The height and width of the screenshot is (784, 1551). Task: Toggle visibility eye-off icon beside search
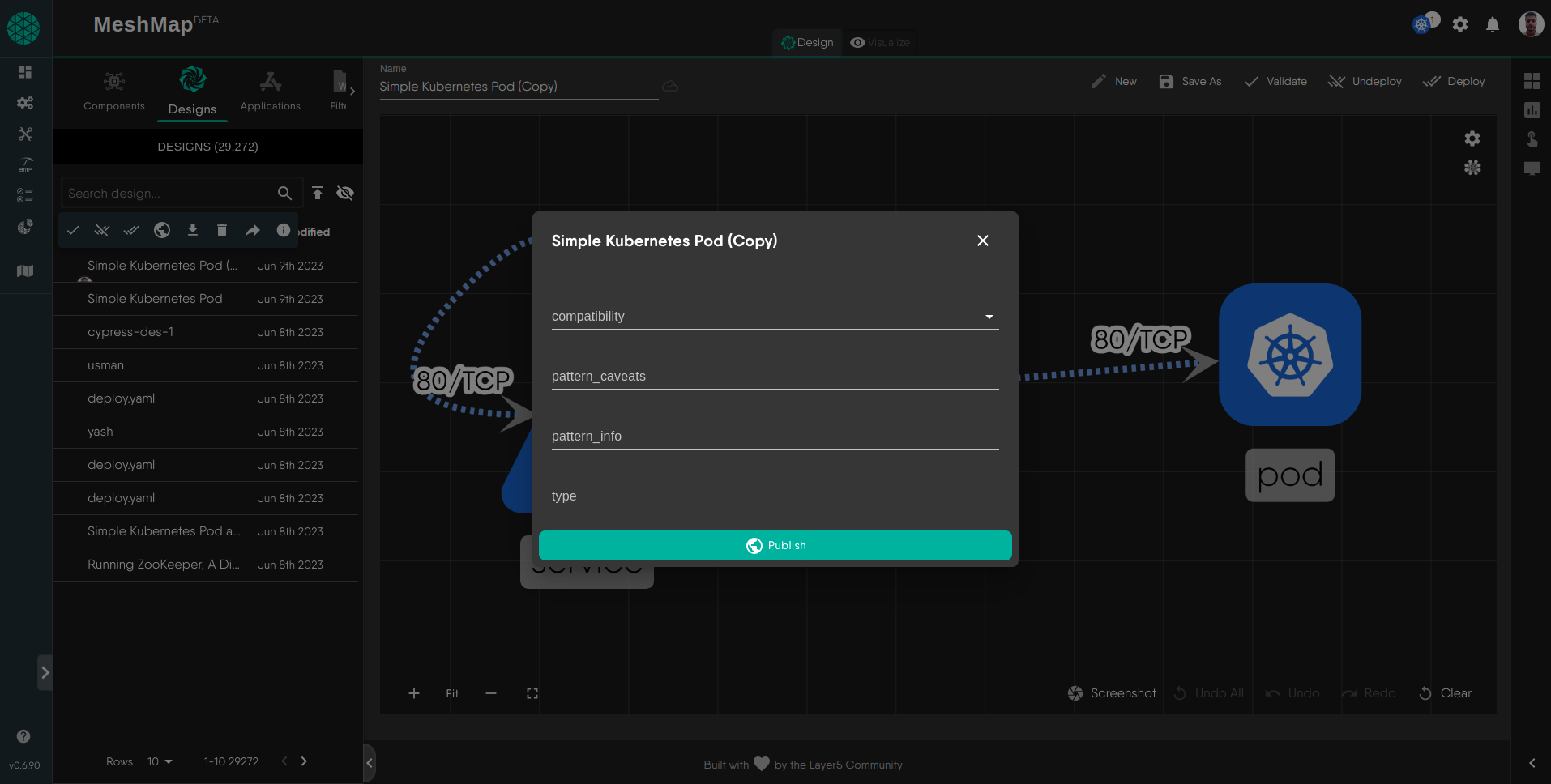(x=345, y=193)
